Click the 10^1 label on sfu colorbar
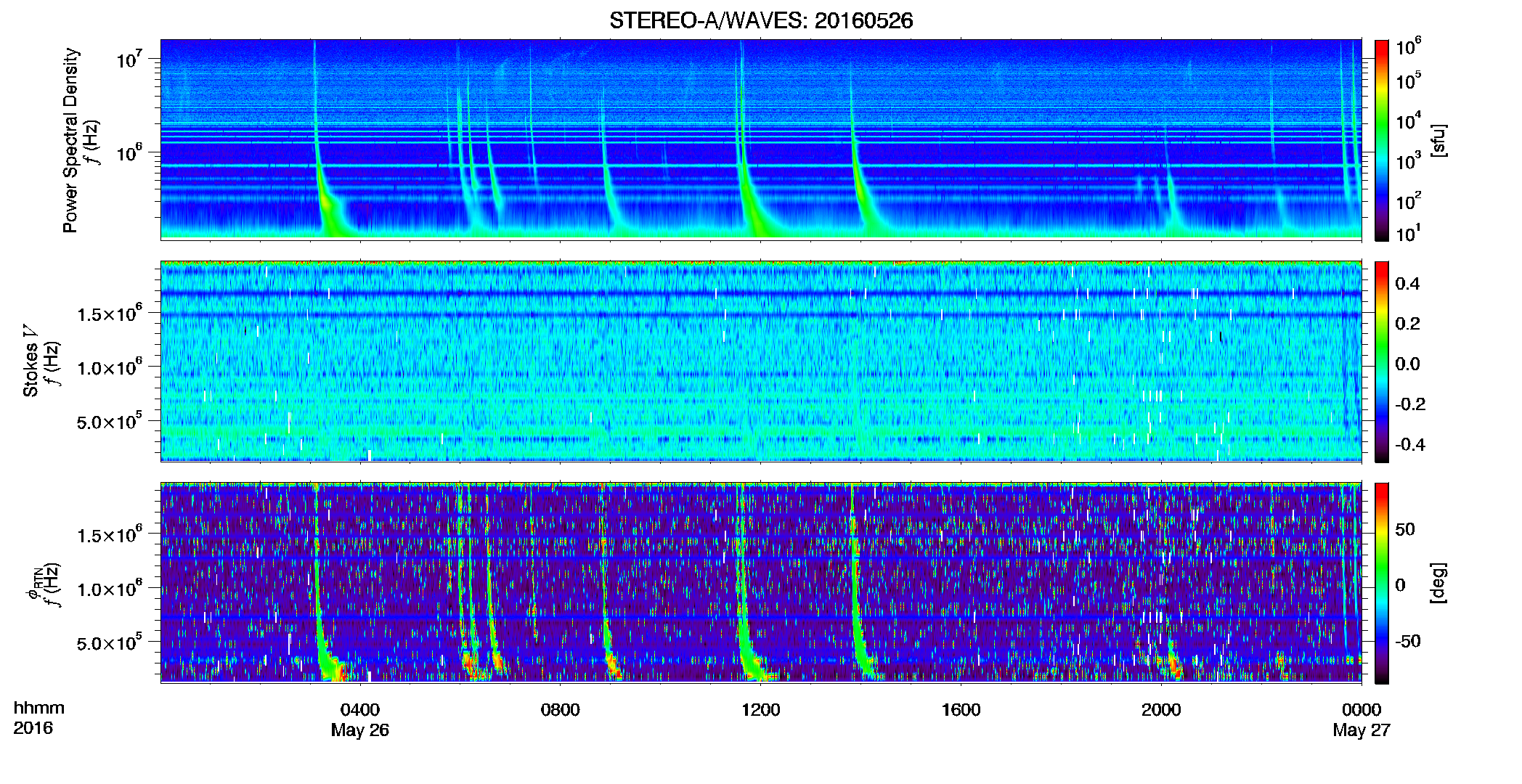Screen dimensions: 1522x784 tap(1408, 232)
